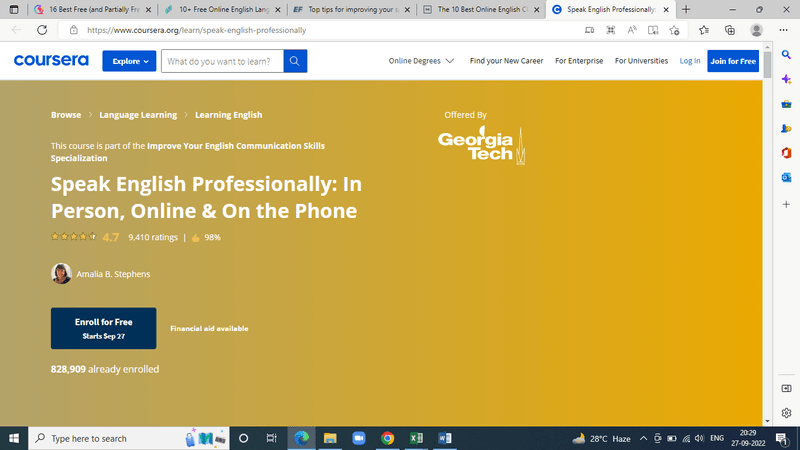The width and height of the screenshot is (800, 450).
Task: Close the Speak English Professionally tab
Action: pos(666,9)
